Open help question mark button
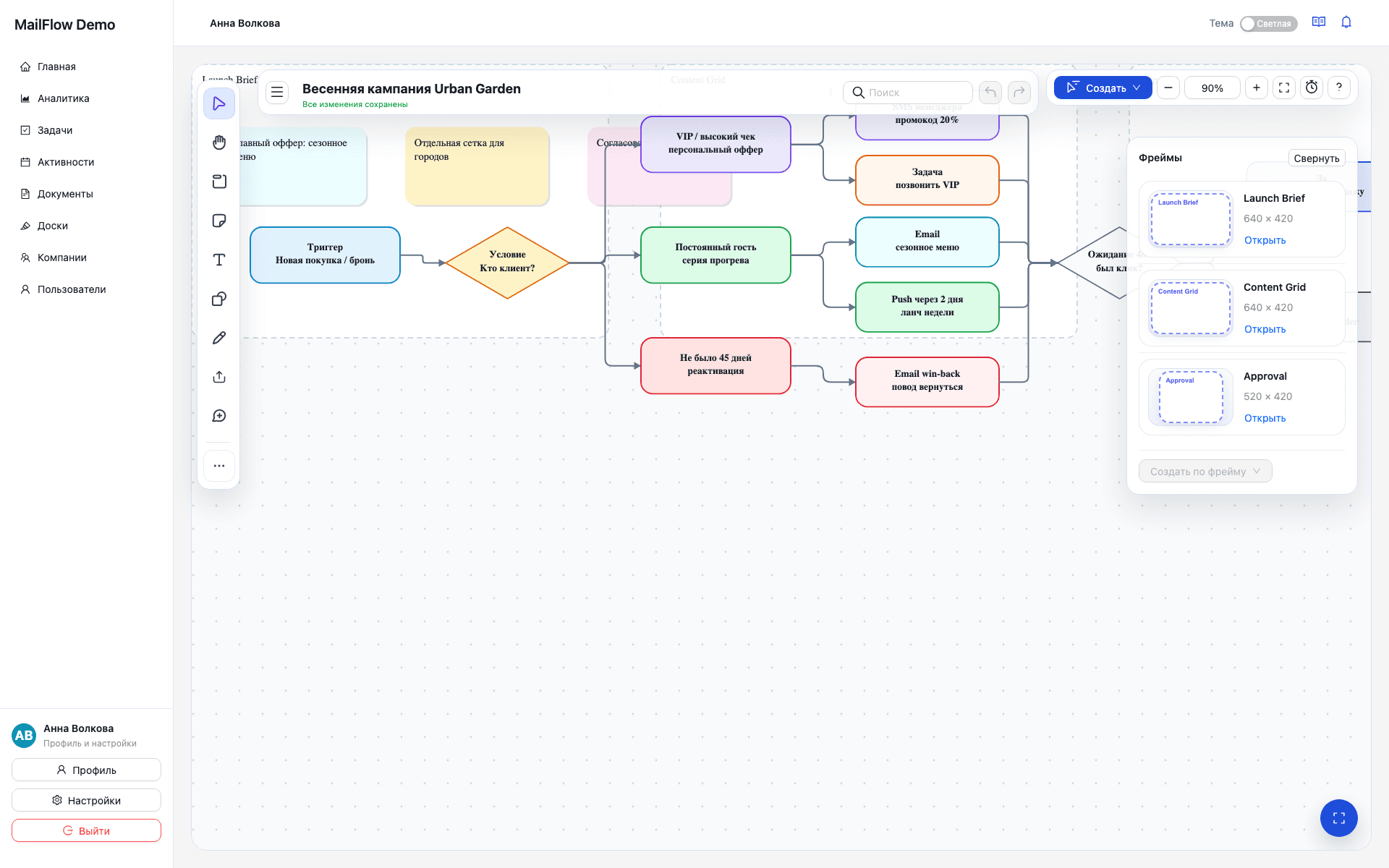 pyautogui.click(x=1339, y=88)
